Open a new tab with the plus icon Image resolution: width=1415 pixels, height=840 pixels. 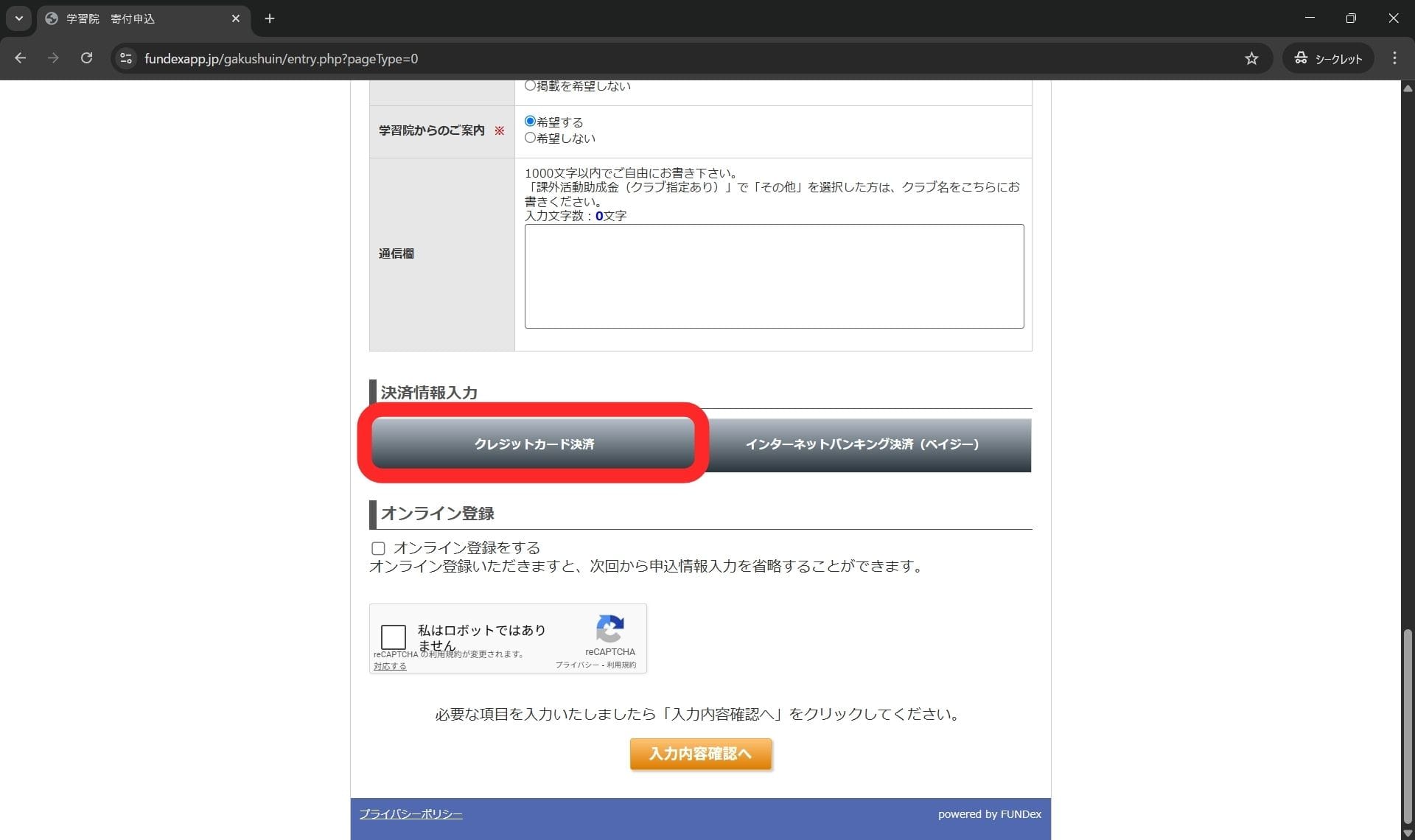270,18
